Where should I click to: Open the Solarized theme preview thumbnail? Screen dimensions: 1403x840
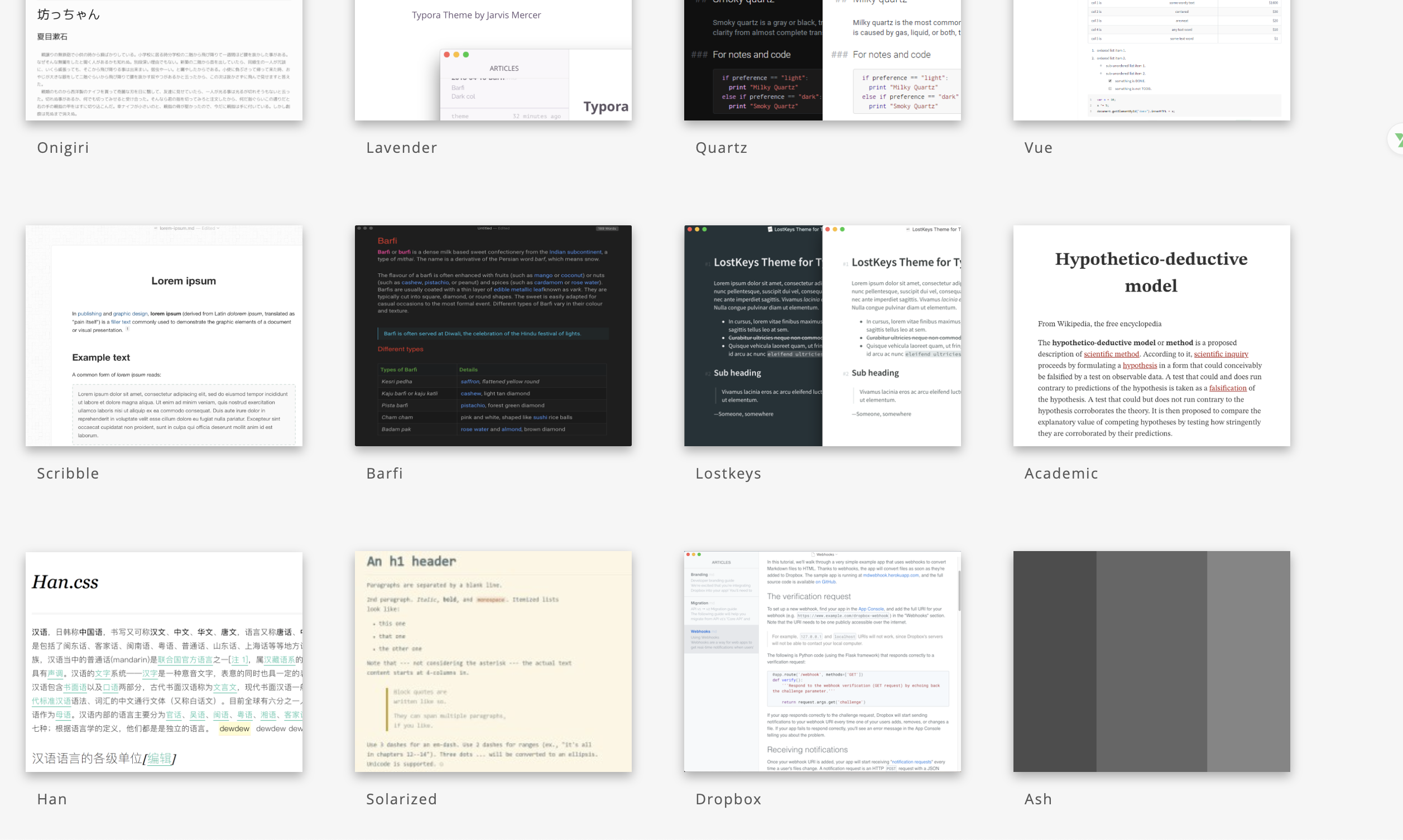[x=493, y=661]
